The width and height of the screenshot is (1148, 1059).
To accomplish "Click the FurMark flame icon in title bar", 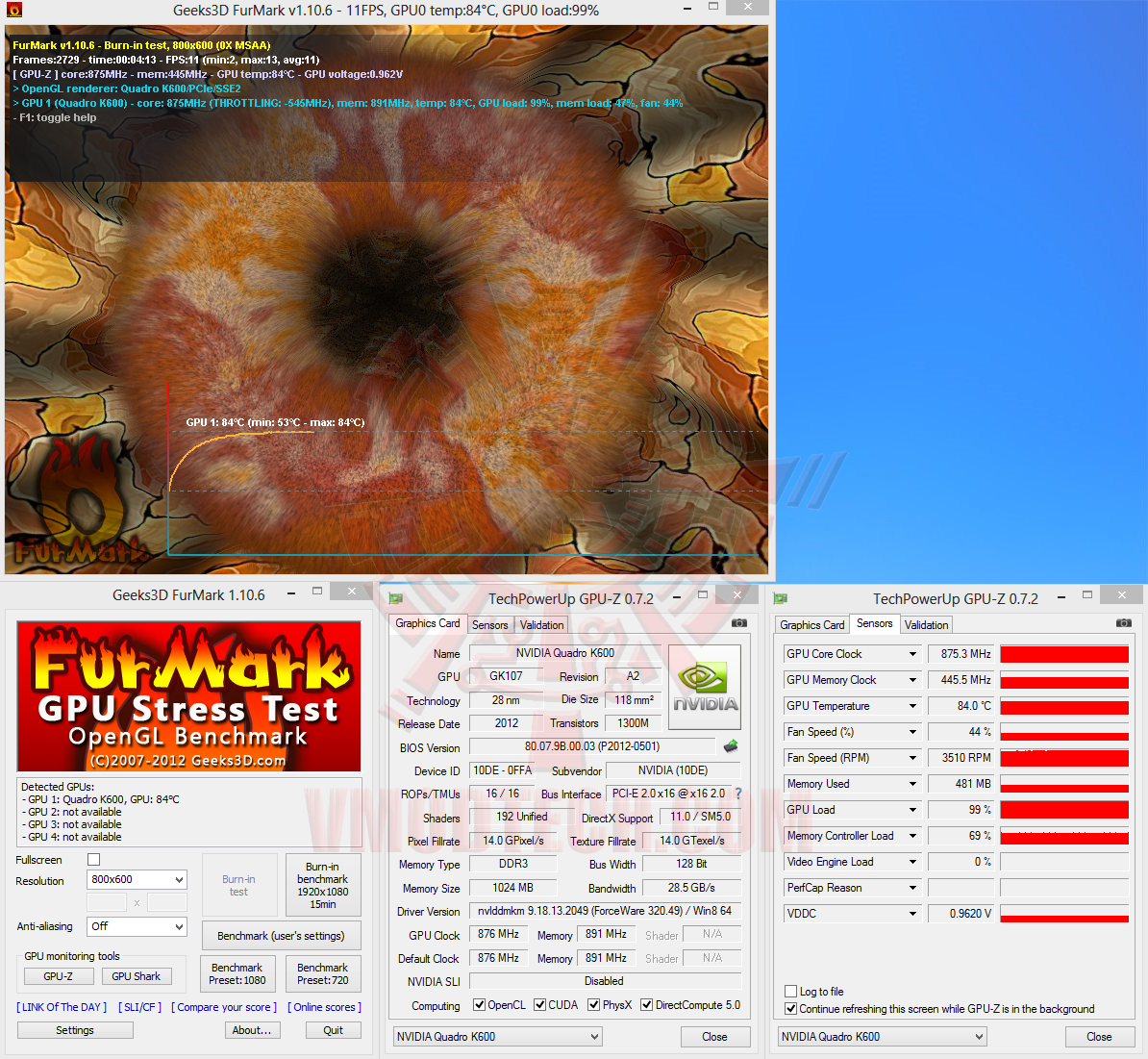I will point(13,10).
